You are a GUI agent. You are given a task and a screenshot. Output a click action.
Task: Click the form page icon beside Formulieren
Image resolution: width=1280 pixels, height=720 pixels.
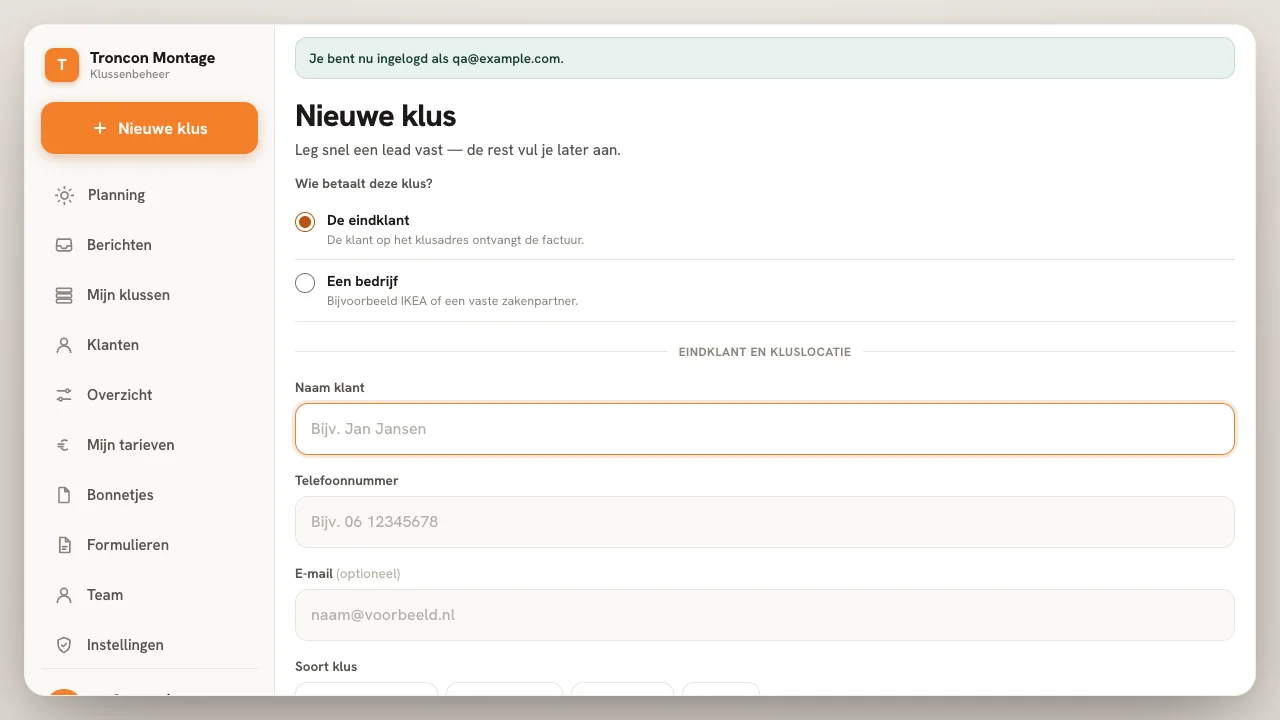pos(64,545)
